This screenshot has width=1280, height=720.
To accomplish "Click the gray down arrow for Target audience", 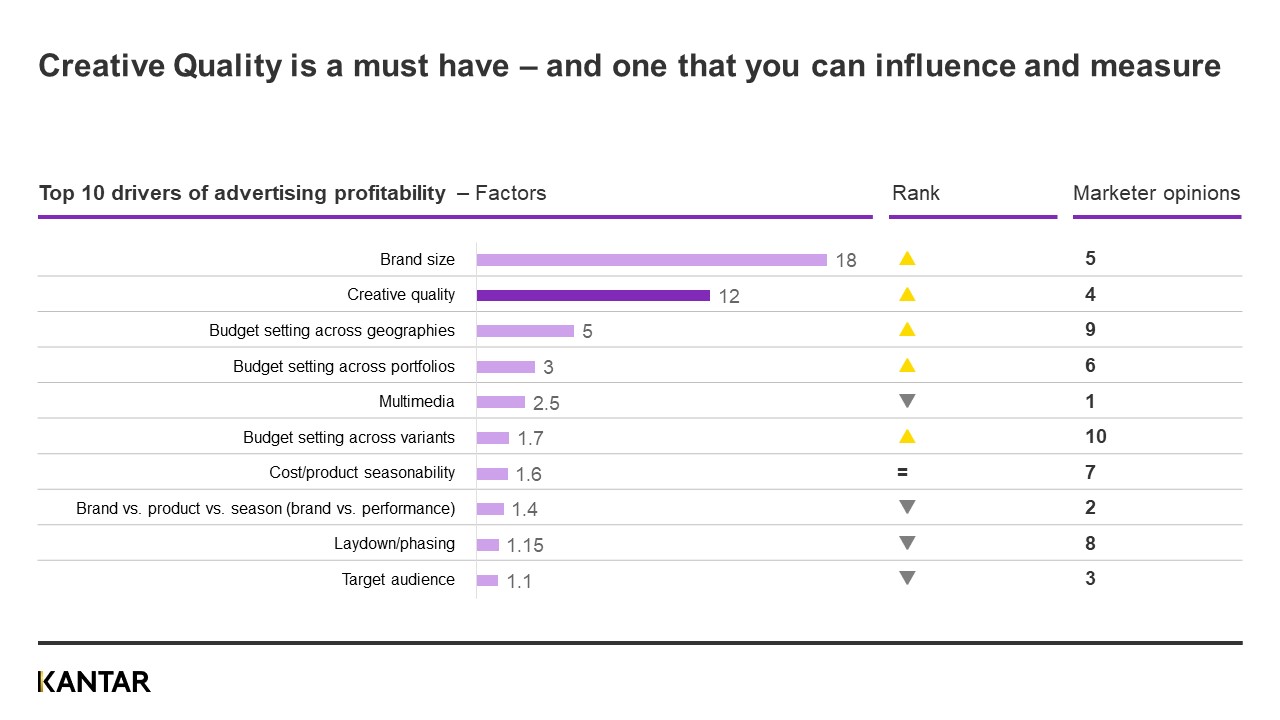I will pyautogui.click(x=907, y=578).
